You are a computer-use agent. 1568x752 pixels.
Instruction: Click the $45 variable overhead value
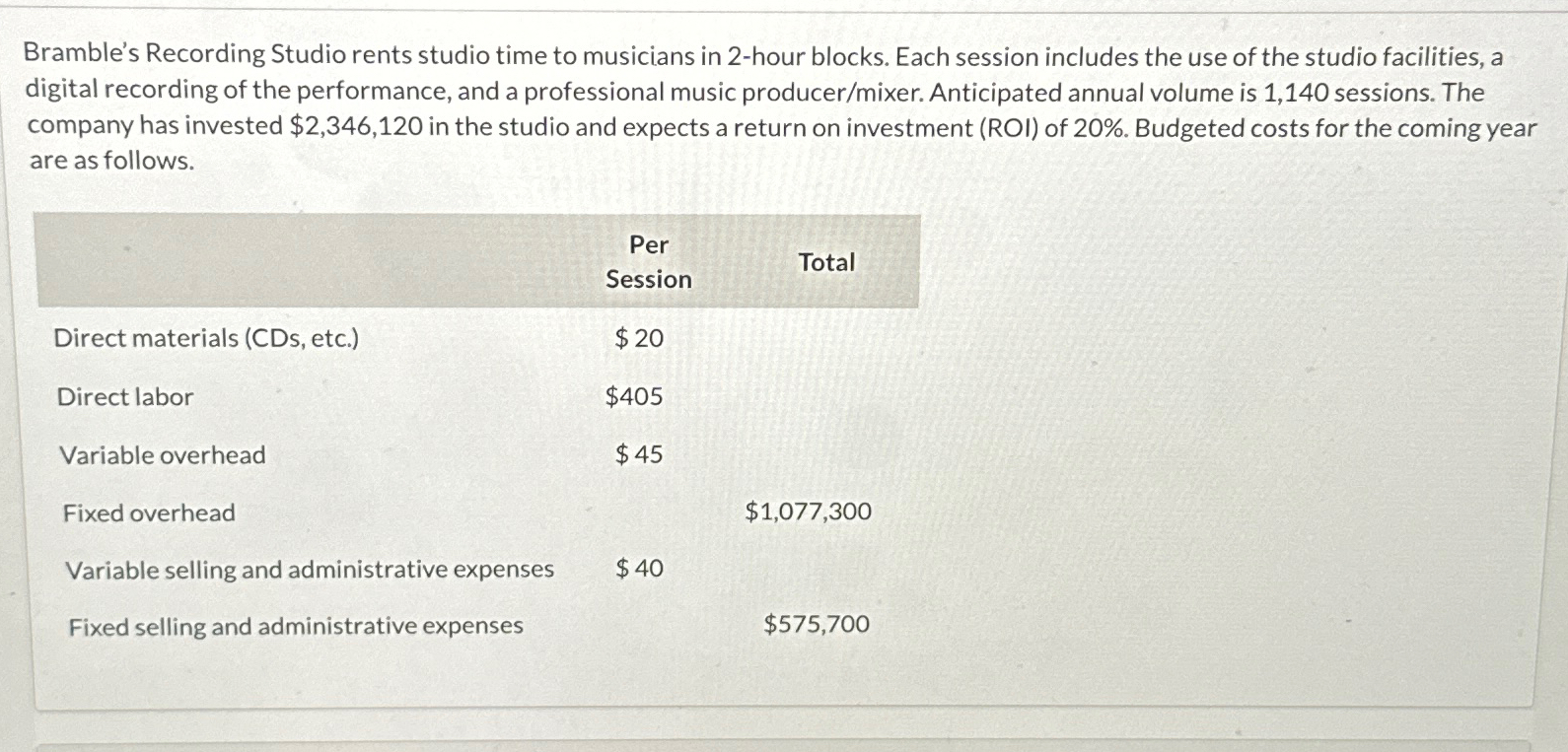click(x=639, y=454)
